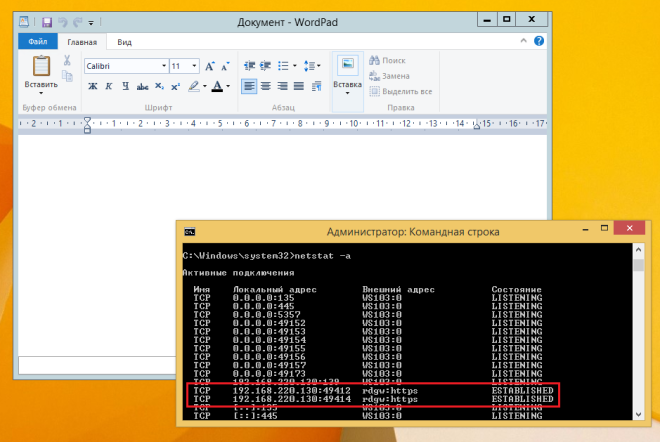Switch to the Вид tab
660x442 pixels.
124,42
